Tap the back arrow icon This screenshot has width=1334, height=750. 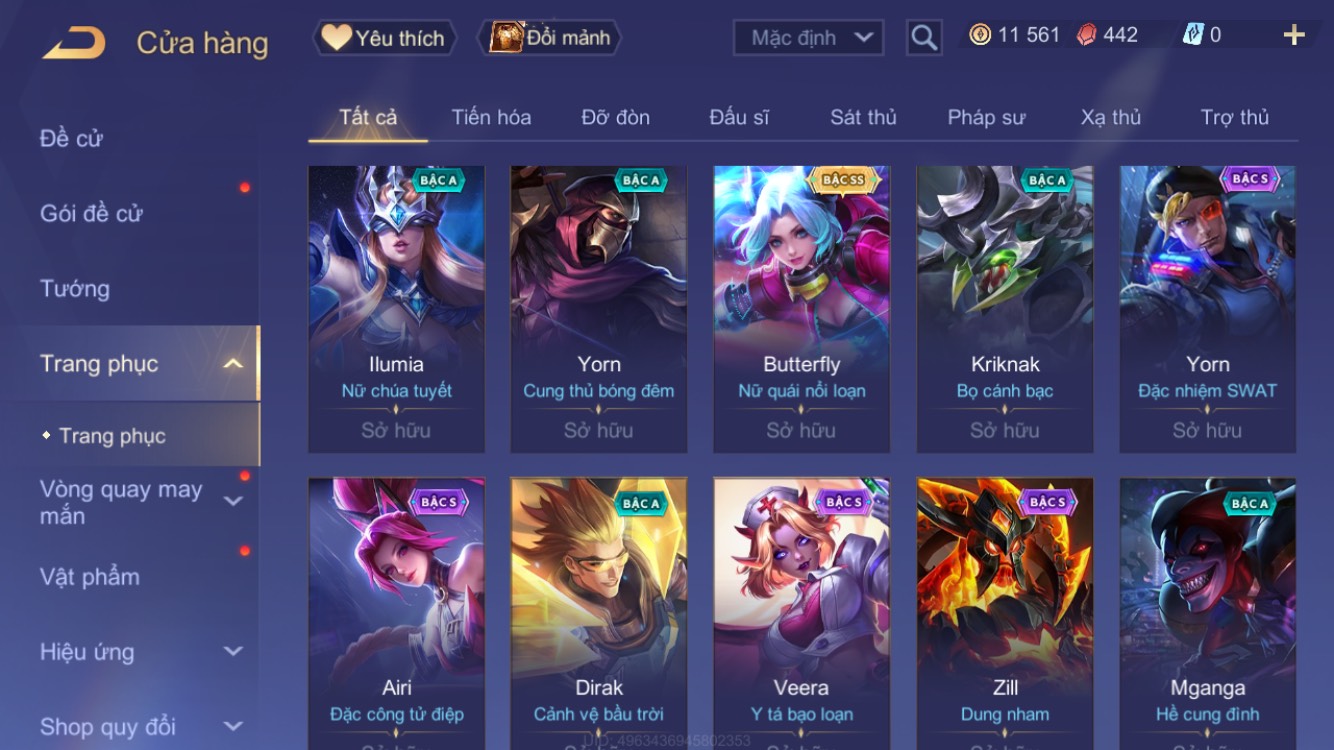(x=74, y=42)
